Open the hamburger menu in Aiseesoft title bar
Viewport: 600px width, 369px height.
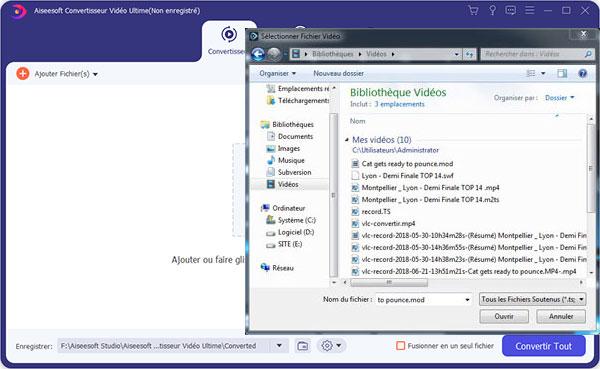pyautogui.click(x=530, y=10)
